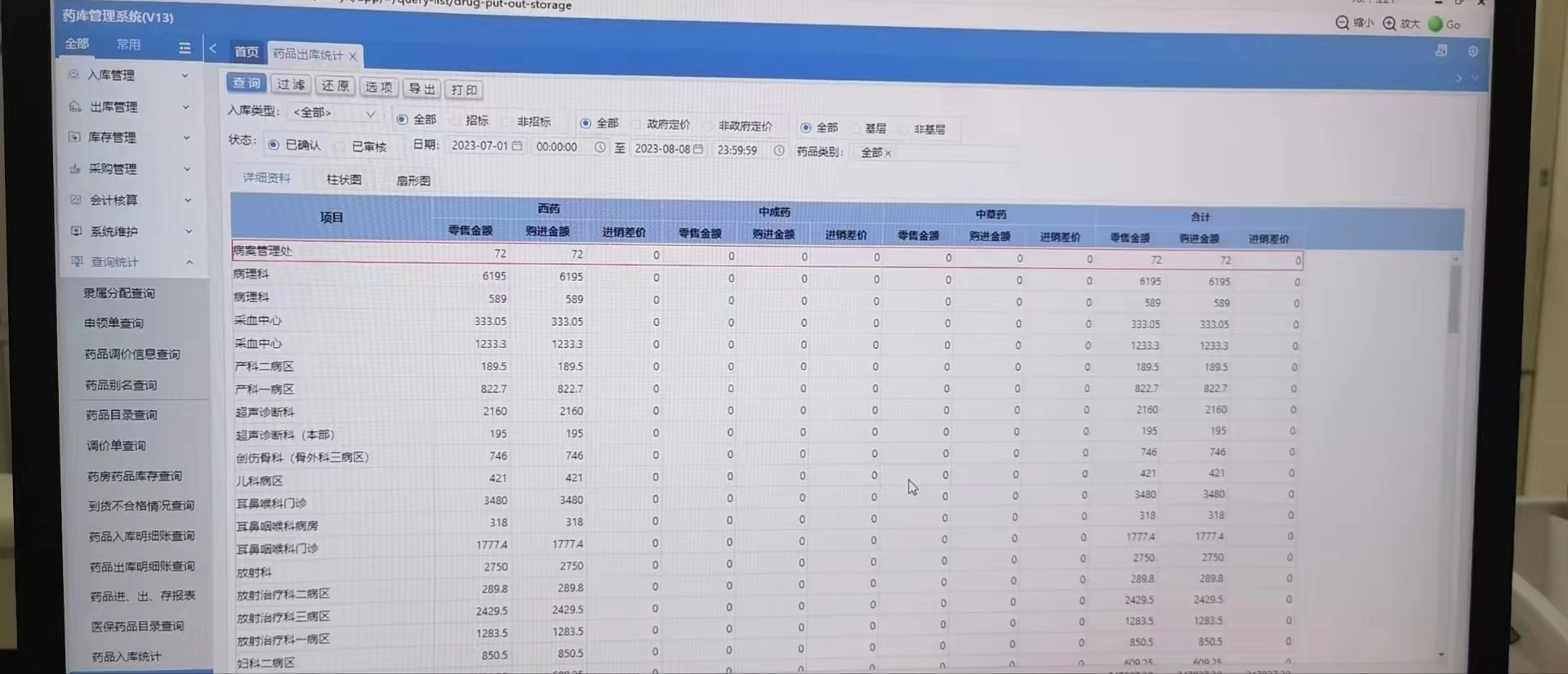Screen dimensions: 1568x674
Task: Open 药品出库明细账查询 in the sidebar
Action: (x=142, y=566)
